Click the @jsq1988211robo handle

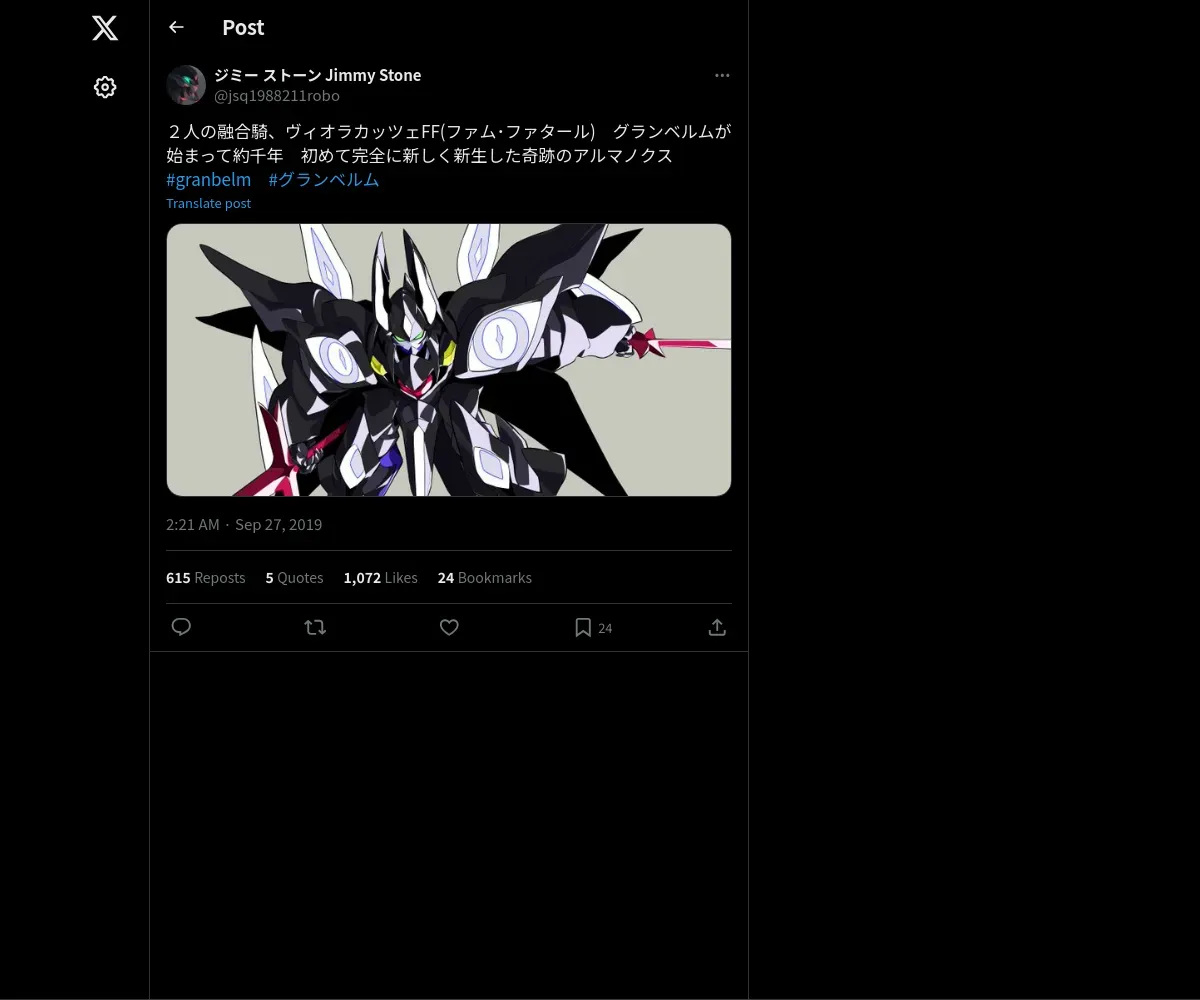click(277, 96)
